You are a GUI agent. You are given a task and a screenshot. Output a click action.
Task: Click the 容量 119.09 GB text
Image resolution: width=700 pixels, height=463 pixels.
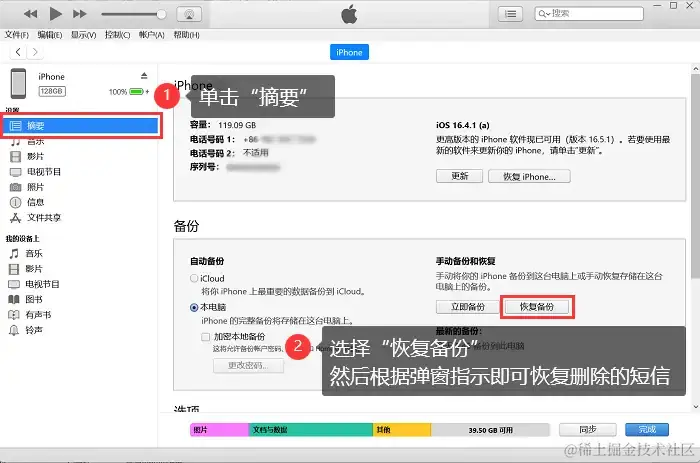(x=223, y=125)
